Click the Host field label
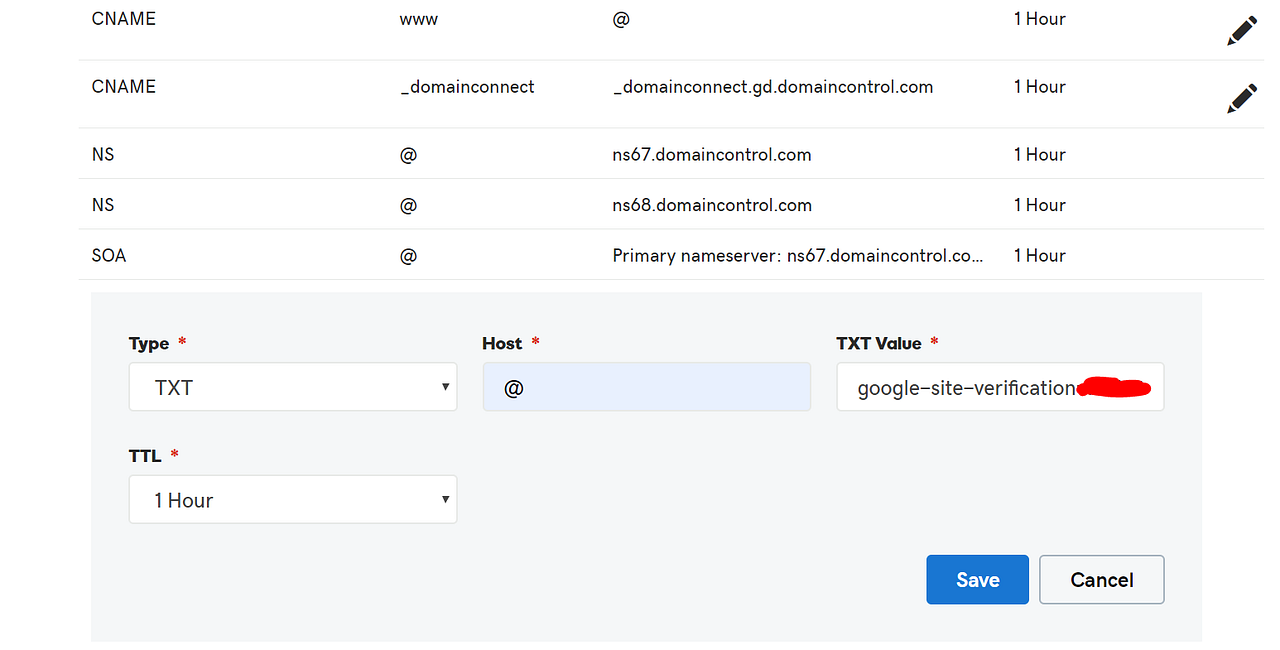1280x650 pixels. (502, 344)
